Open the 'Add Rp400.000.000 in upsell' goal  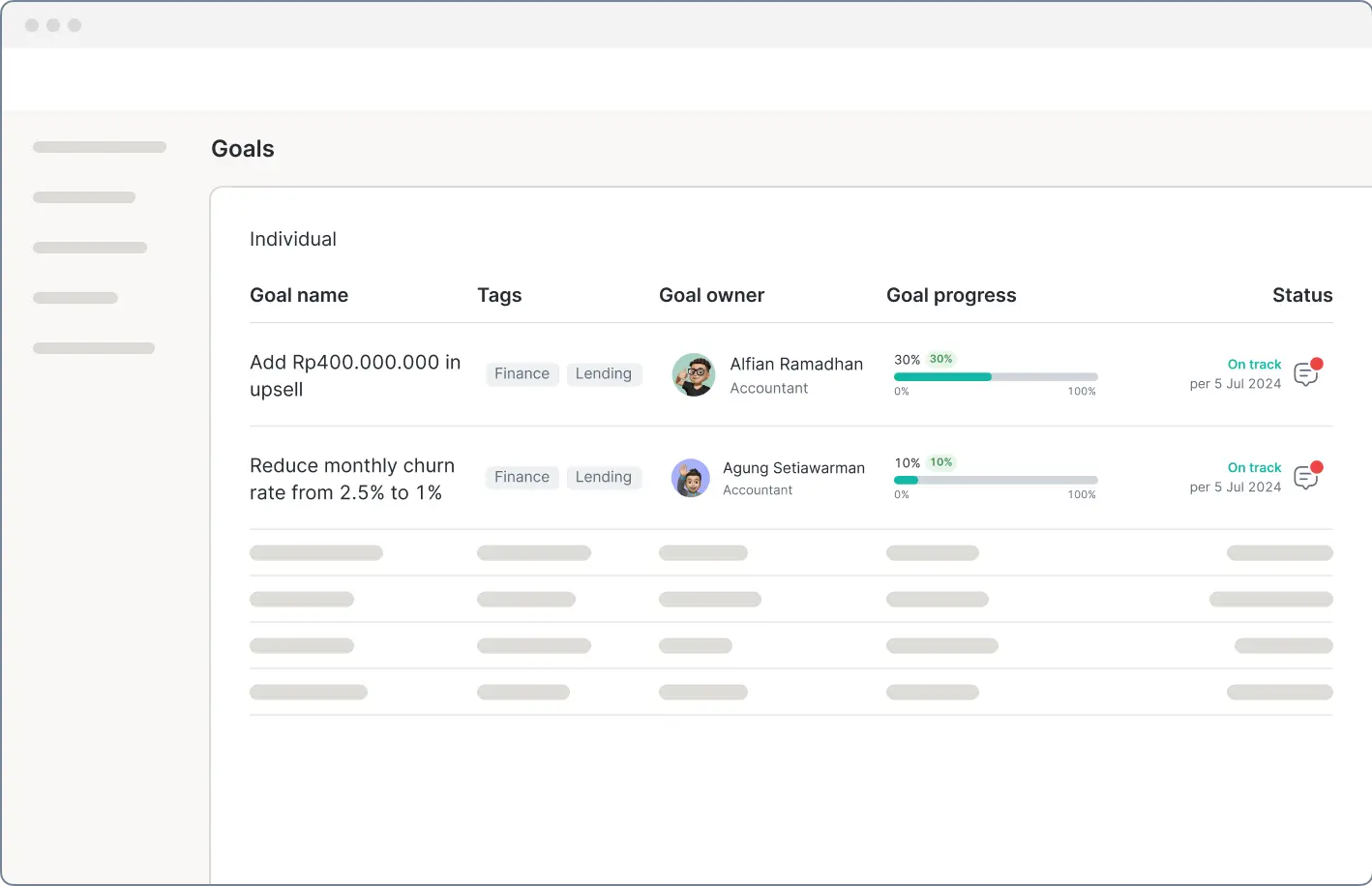coord(354,375)
